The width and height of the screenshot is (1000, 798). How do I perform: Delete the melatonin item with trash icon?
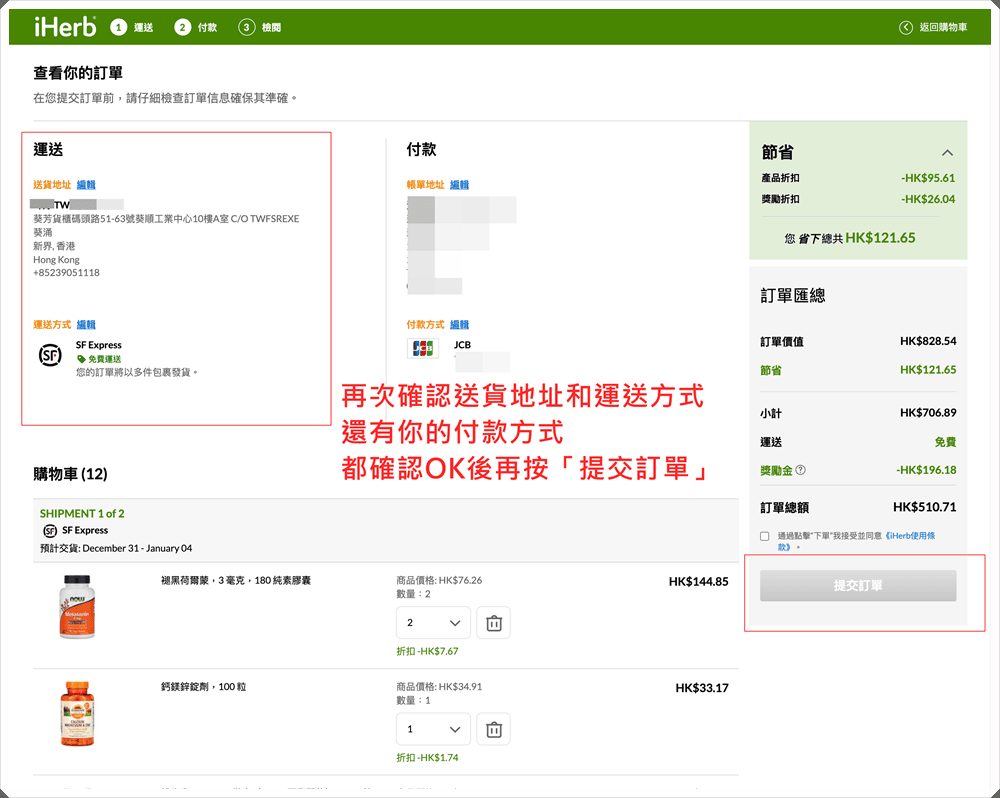[493, 623]
